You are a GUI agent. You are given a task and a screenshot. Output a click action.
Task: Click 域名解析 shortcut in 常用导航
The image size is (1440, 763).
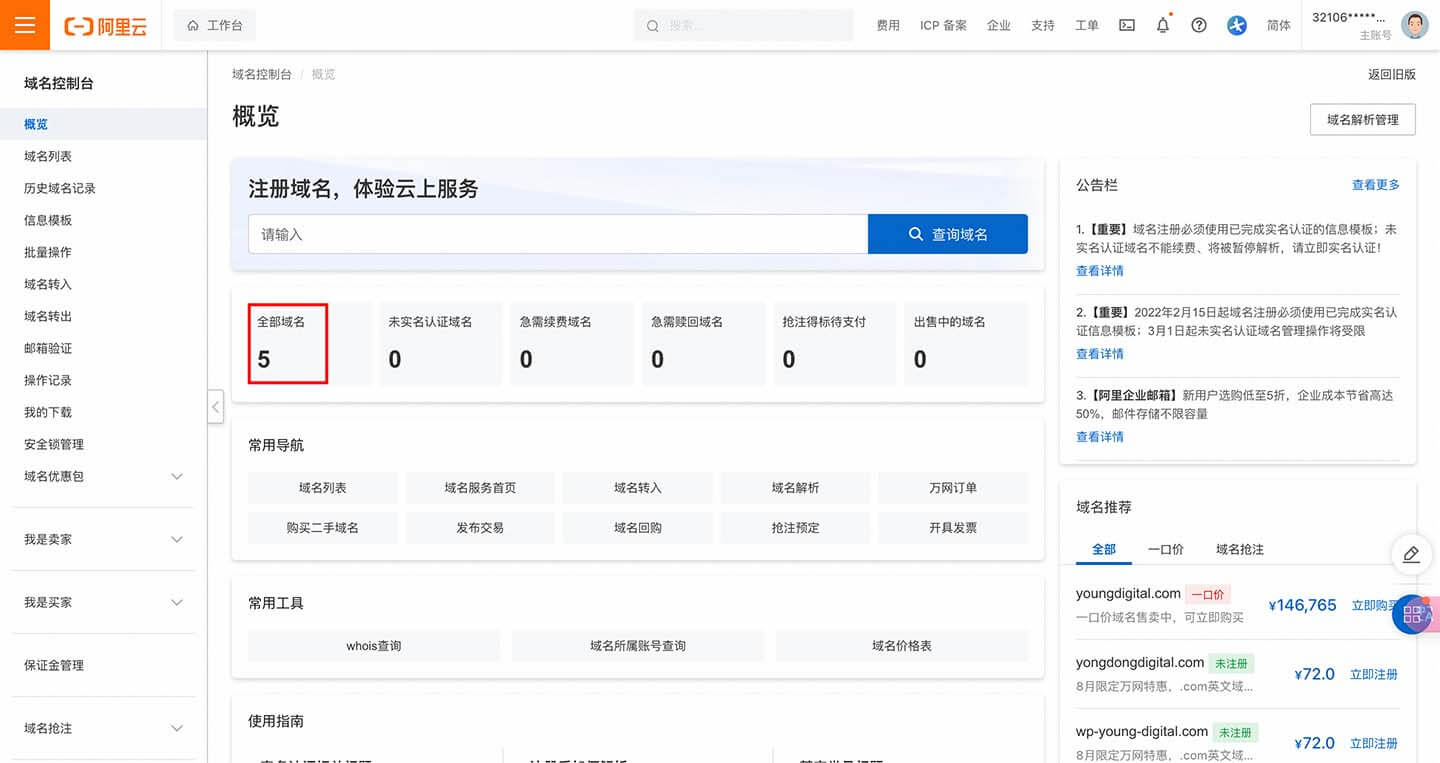795,488
